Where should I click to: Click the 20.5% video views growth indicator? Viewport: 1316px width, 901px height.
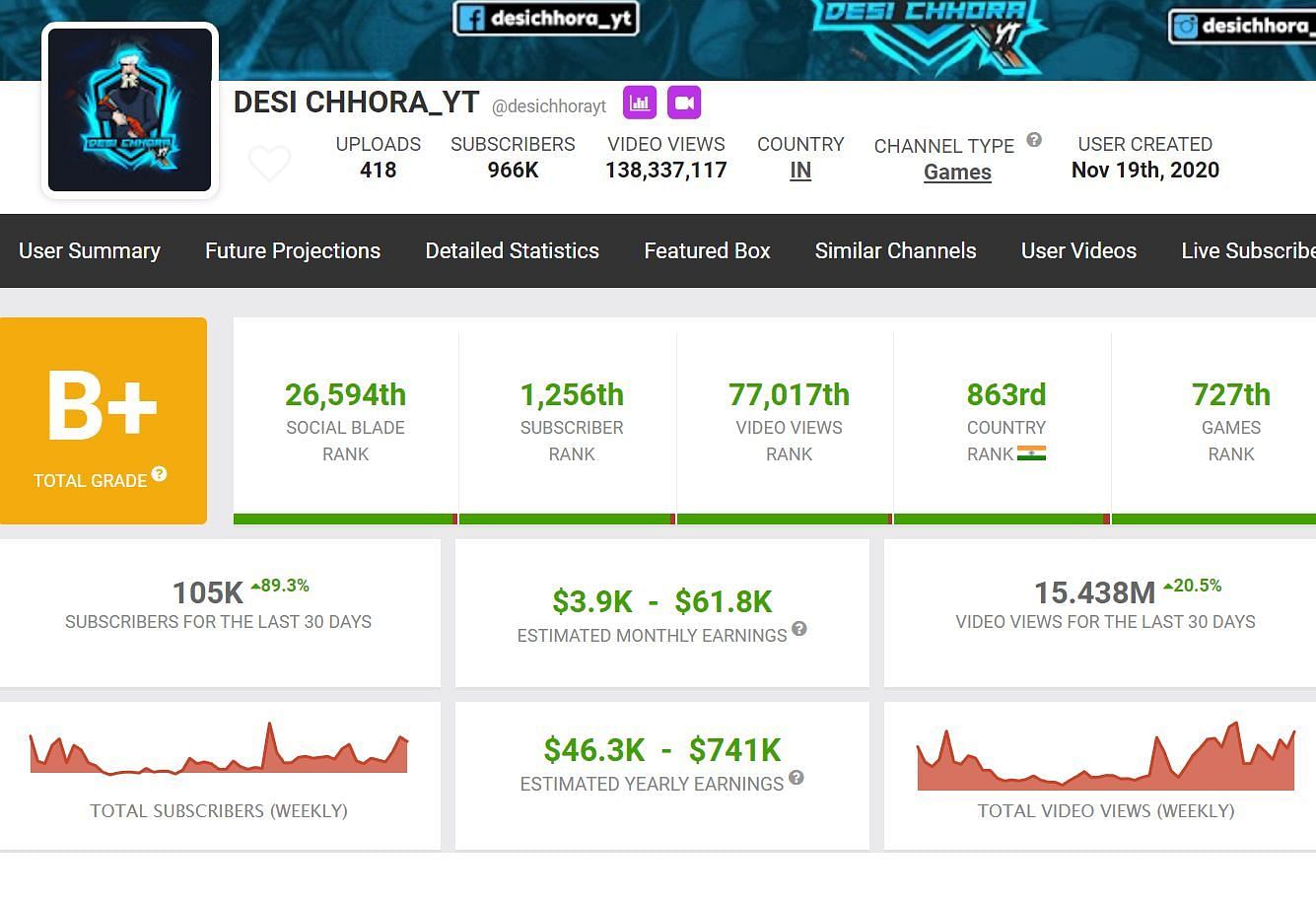pos(1193,586)
